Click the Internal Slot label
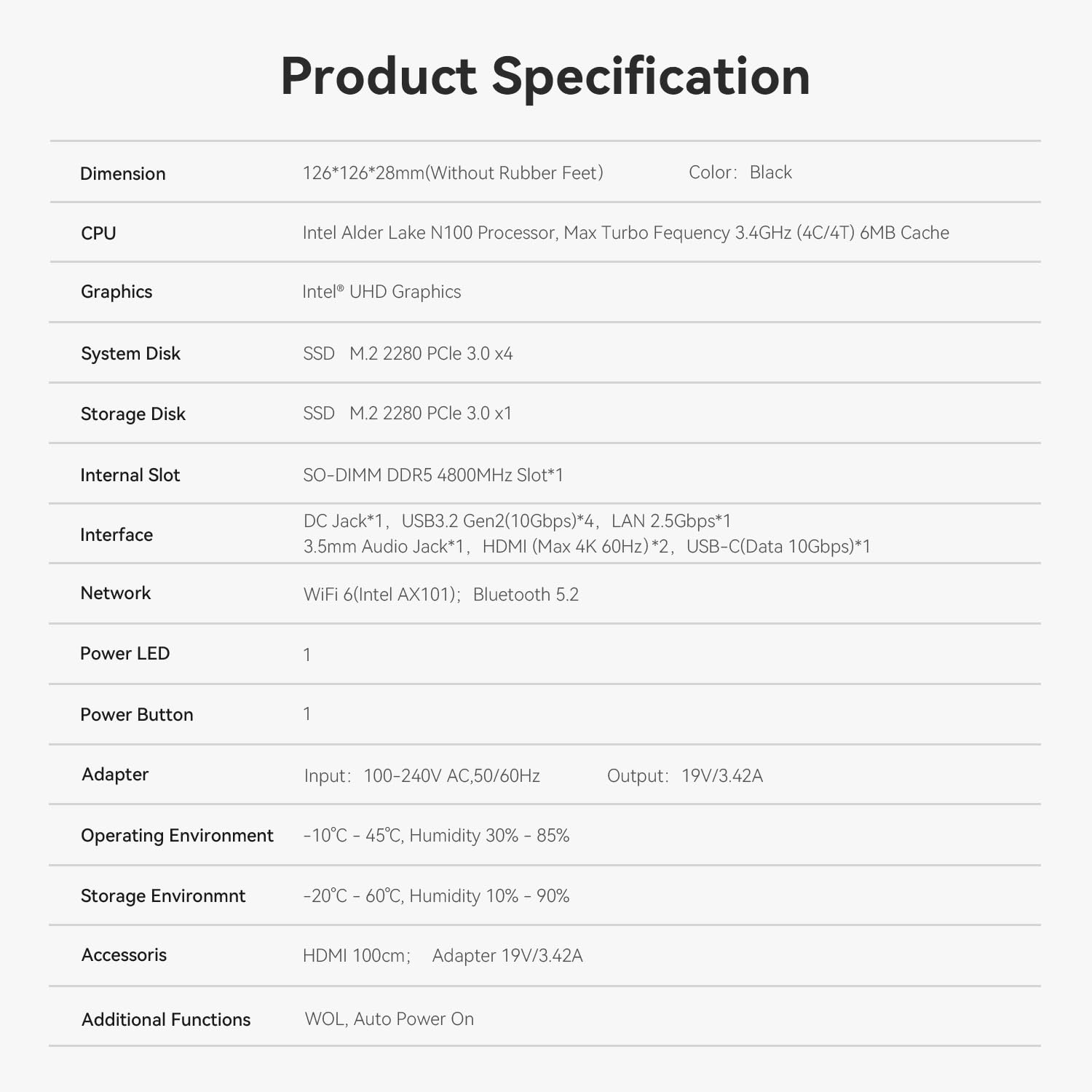 [130, 475]
